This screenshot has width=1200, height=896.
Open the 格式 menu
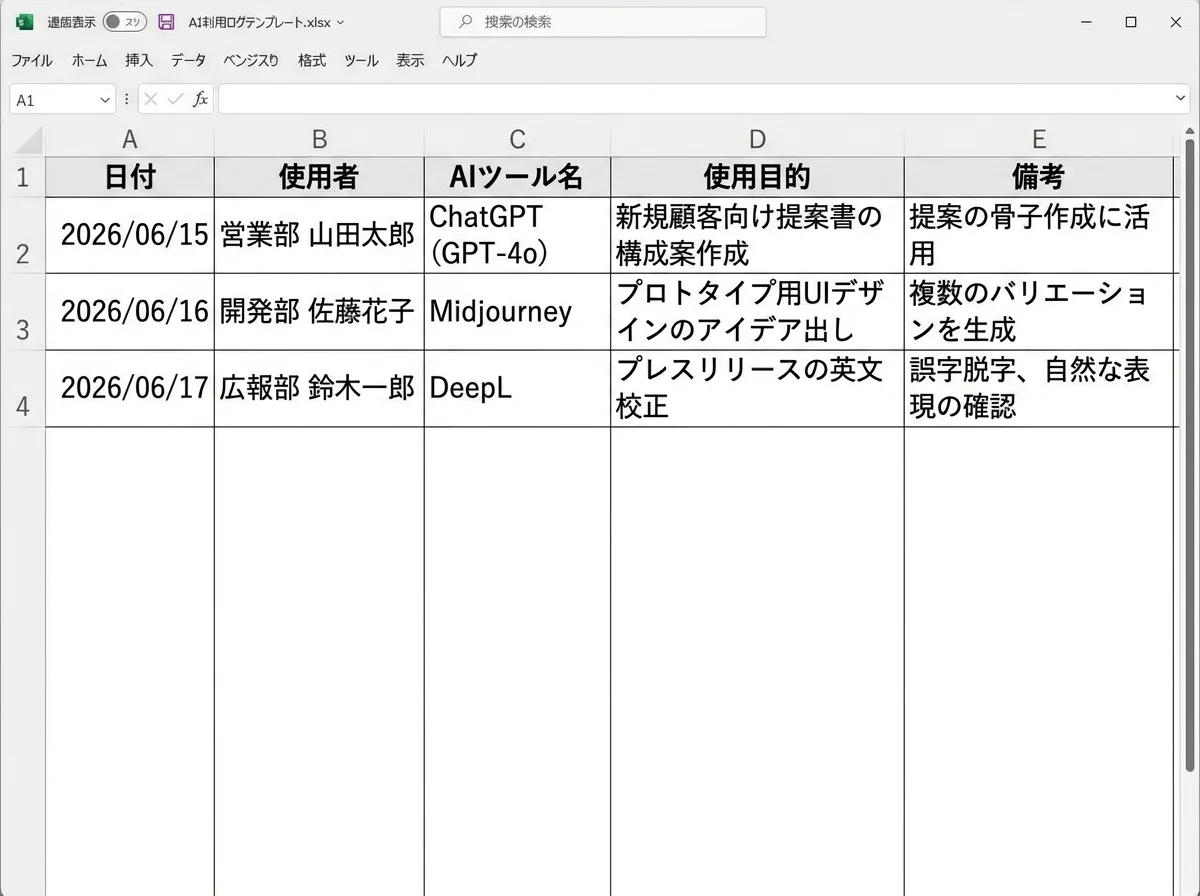click(x=312, y=60)
